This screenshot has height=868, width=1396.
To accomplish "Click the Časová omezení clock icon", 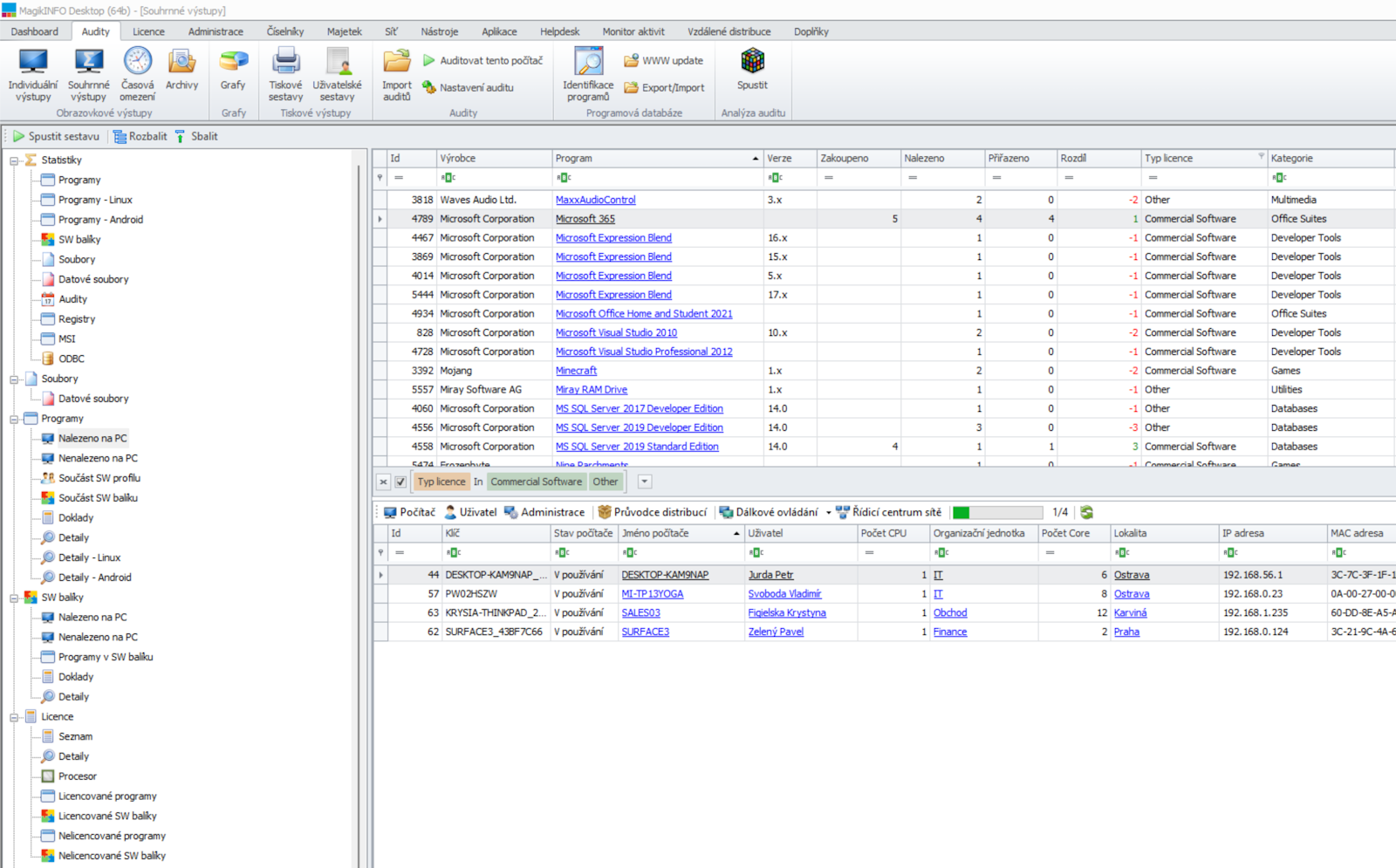I will click(x=137, y=61).
